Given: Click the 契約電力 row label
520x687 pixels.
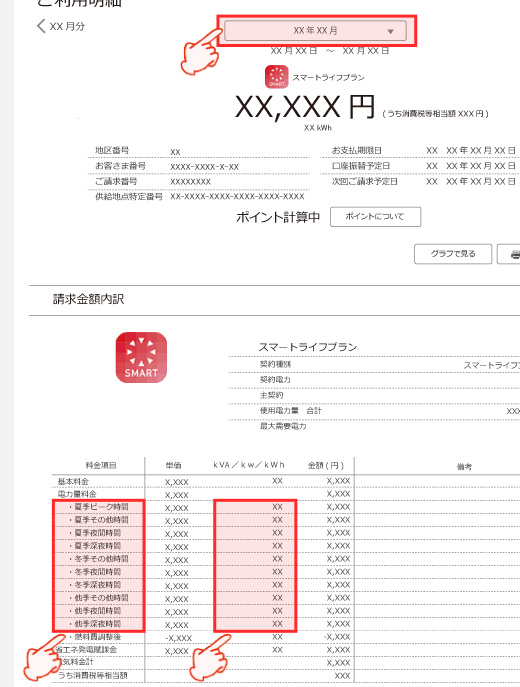Looking at the screenshot, I should click(x=275, y=379).
